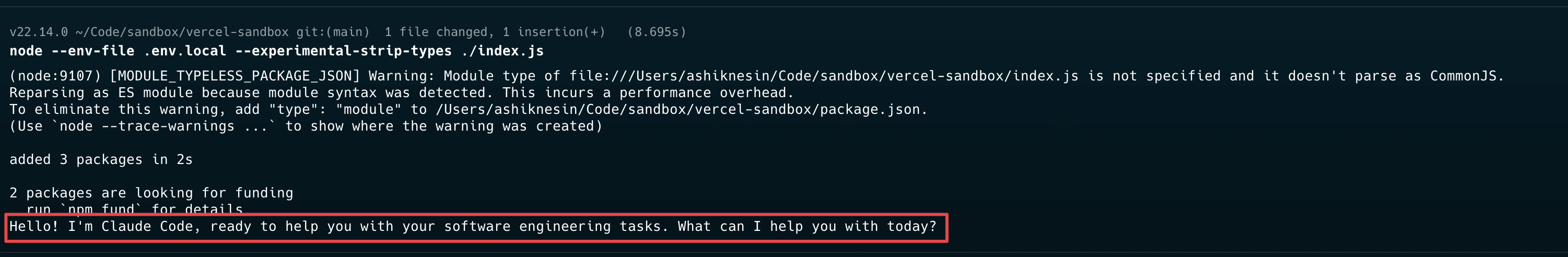Viewport: 1568px width, 257px height.
Task: Click the (8.695s) execution time text
Action: coord(657,32)
